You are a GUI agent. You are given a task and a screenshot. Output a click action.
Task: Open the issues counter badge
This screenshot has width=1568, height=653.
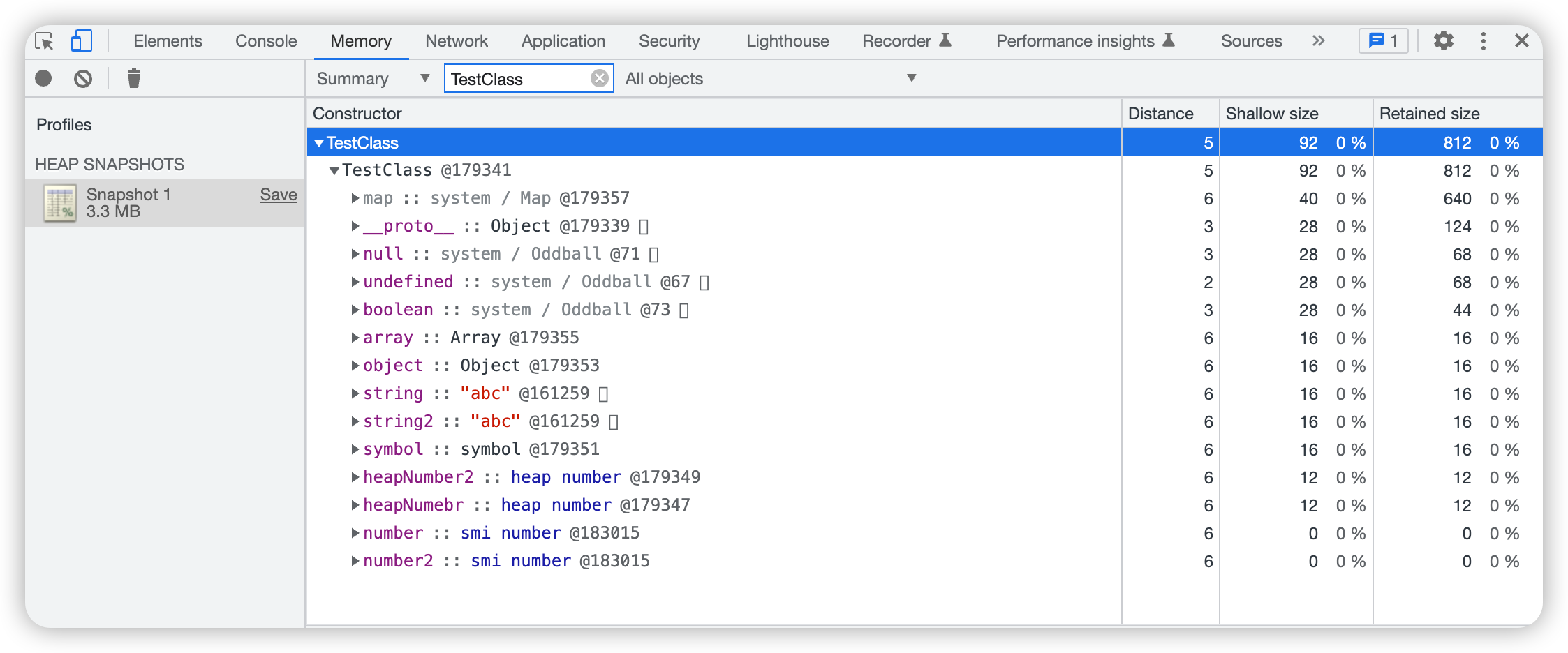point(1384,41)
